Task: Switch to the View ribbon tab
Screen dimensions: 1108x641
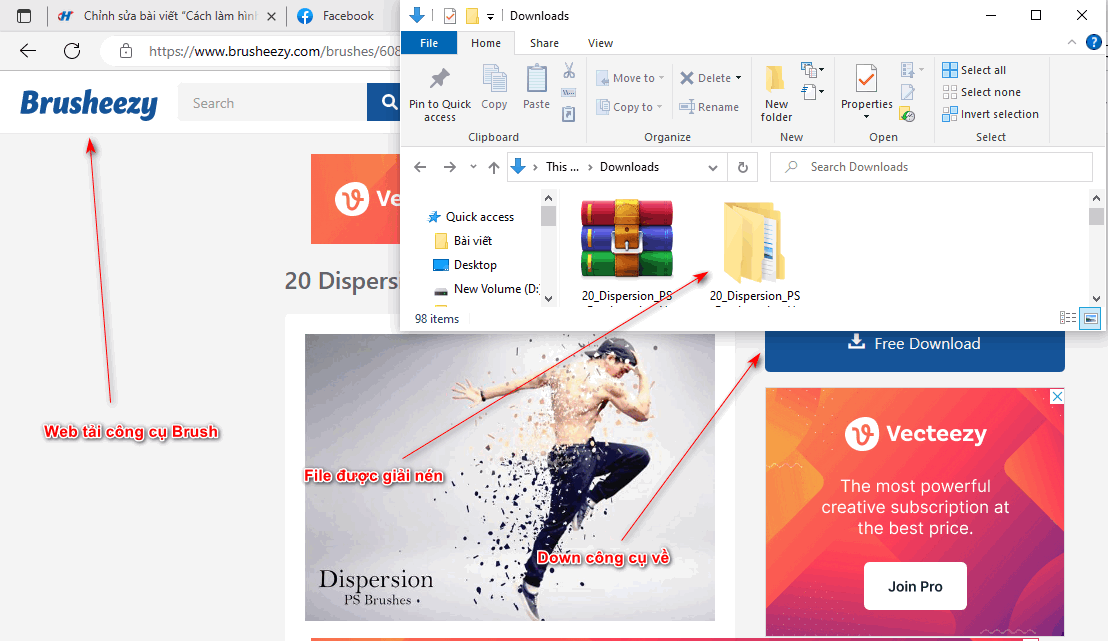Action: [600, 43]
